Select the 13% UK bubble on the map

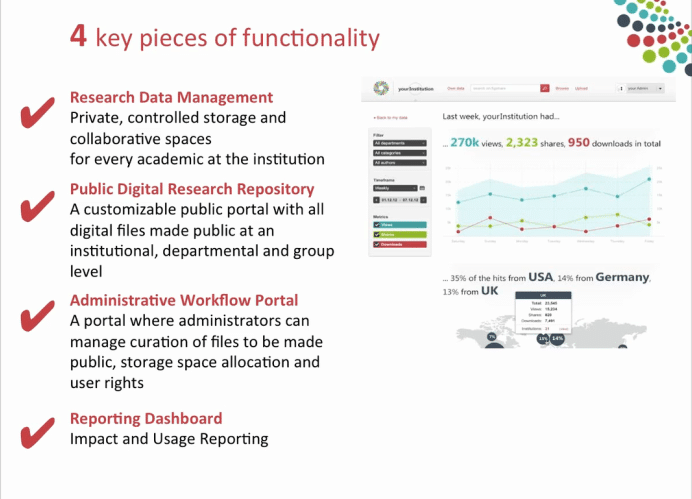(543, 339)
